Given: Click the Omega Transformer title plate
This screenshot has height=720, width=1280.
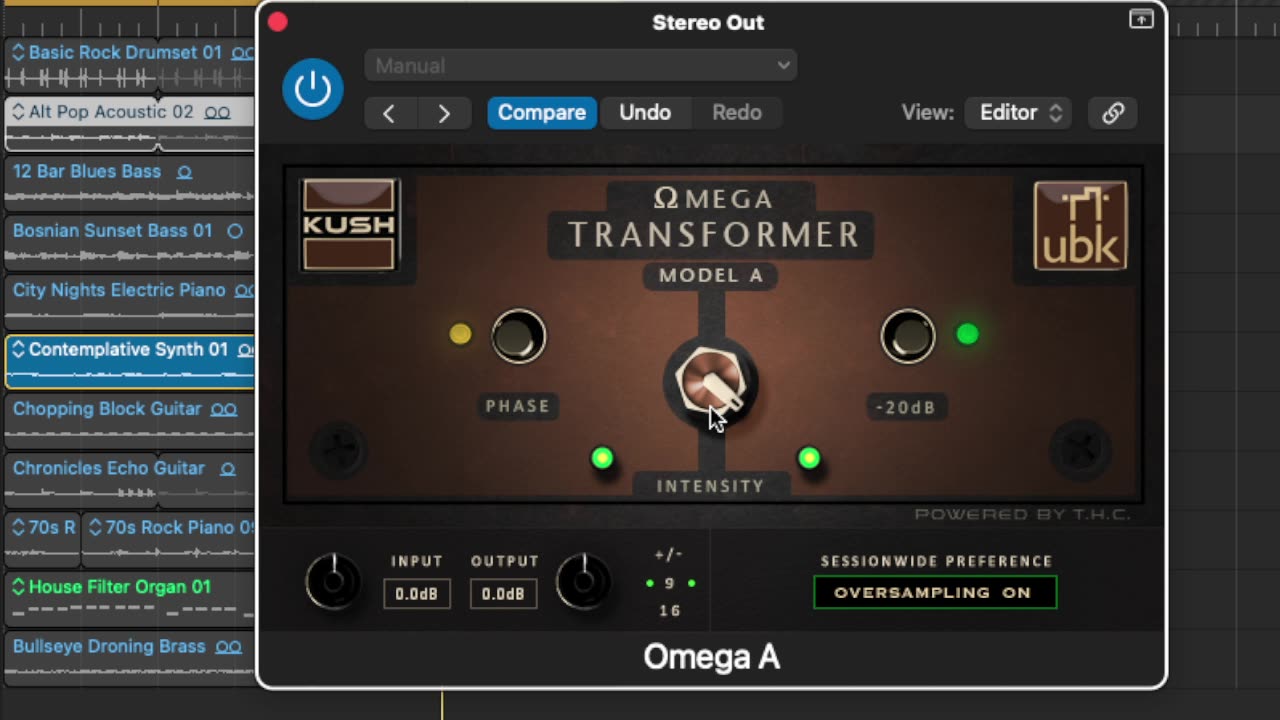Looking at the screenshot, I should (711, 219).
